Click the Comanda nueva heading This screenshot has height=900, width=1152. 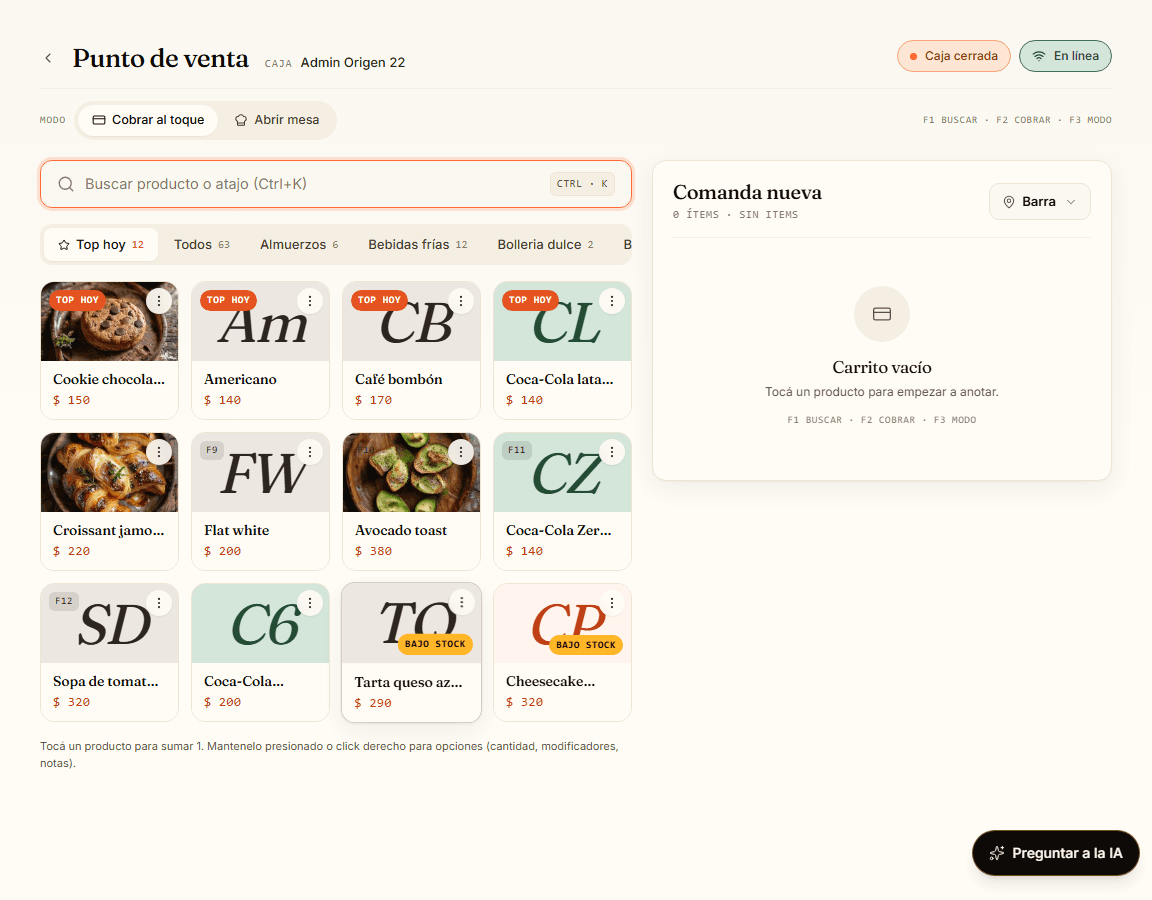click(x=747, y=192)
